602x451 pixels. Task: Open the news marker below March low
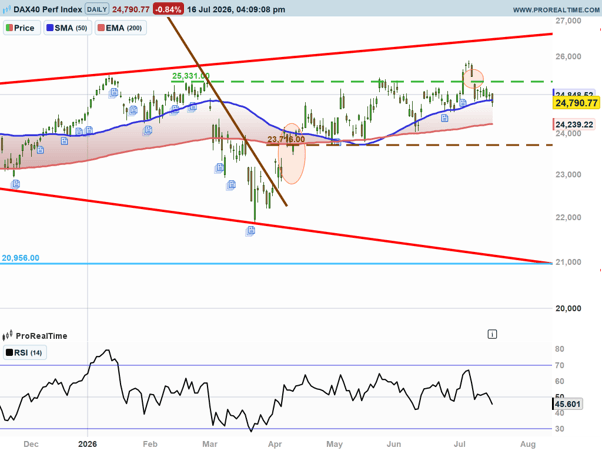[x=251, y=231]
